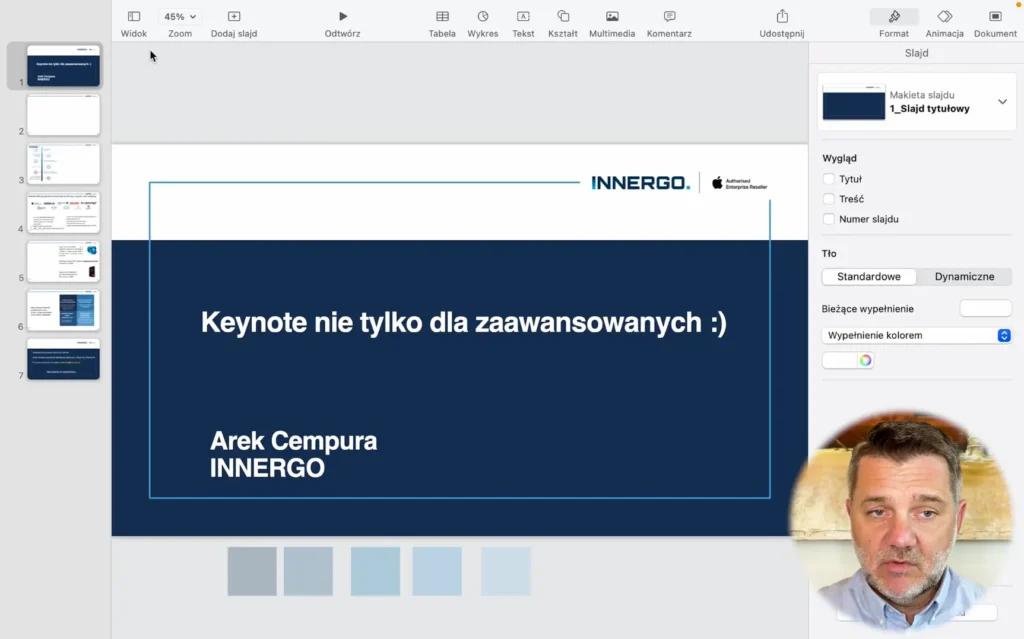Open the Widok view options icon
Image resolution: width=1024 pixels, height=639 pixels.
pos(134,16)
